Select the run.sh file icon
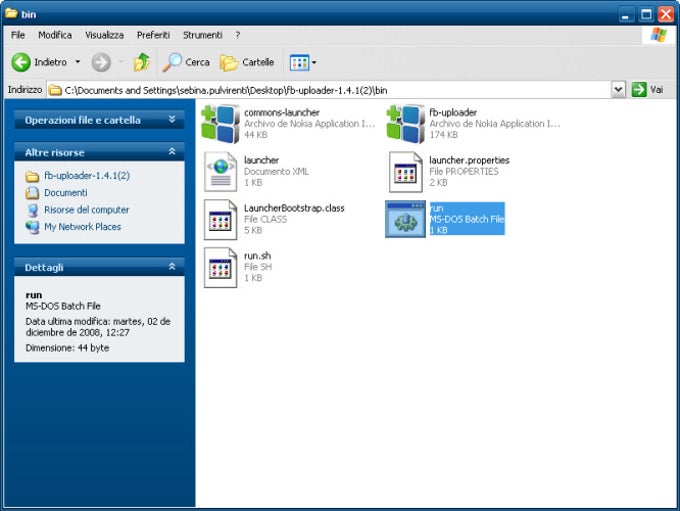680x511 pixels. pyautogui.click(x=221, y=267)
